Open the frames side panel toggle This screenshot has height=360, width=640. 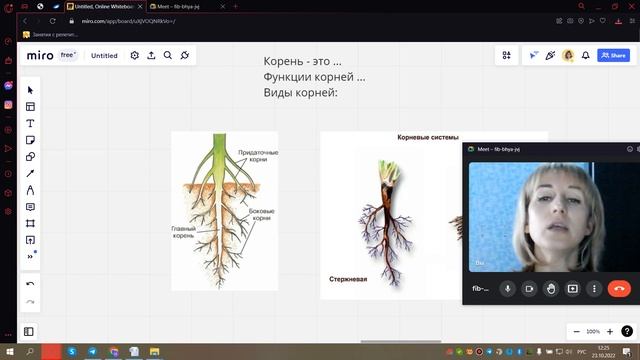[x=29, y=331]
